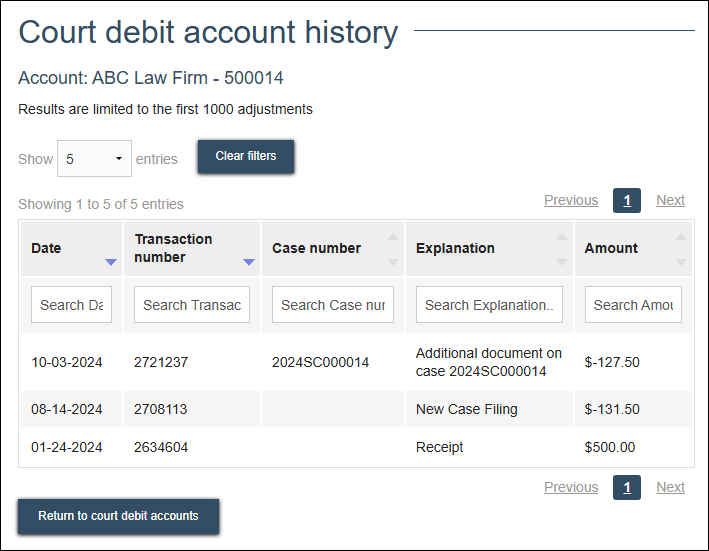Select page 1 in top pagination
This screenshot has width=709, height=551.
click(626, 201)
